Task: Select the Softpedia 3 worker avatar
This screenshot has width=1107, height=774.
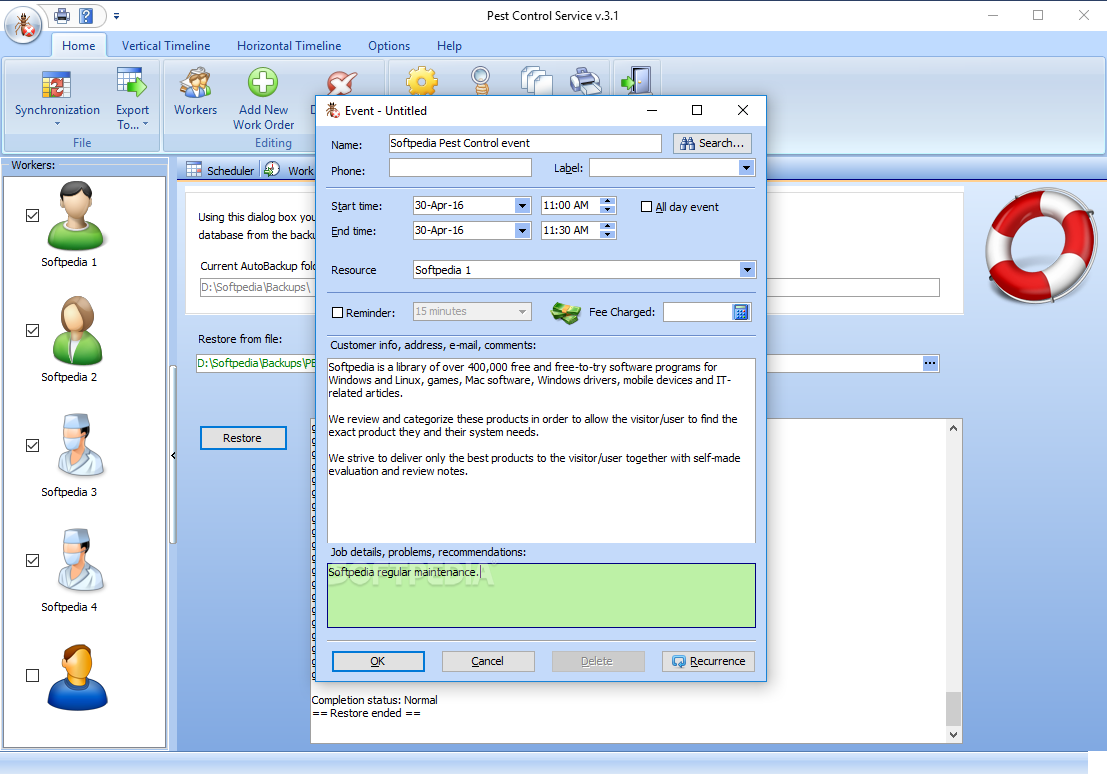Action: point(80,445)
